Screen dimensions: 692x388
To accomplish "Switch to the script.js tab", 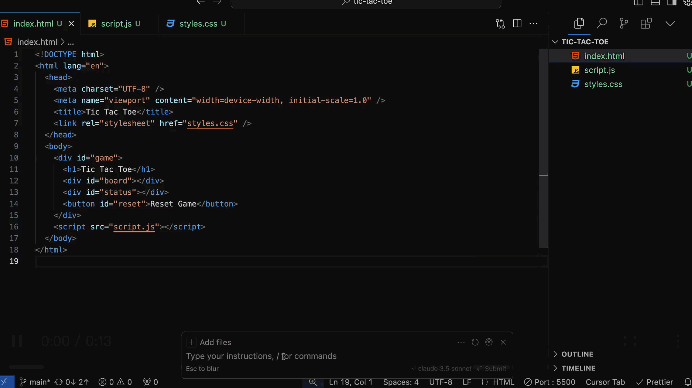I will click(116, 24).
